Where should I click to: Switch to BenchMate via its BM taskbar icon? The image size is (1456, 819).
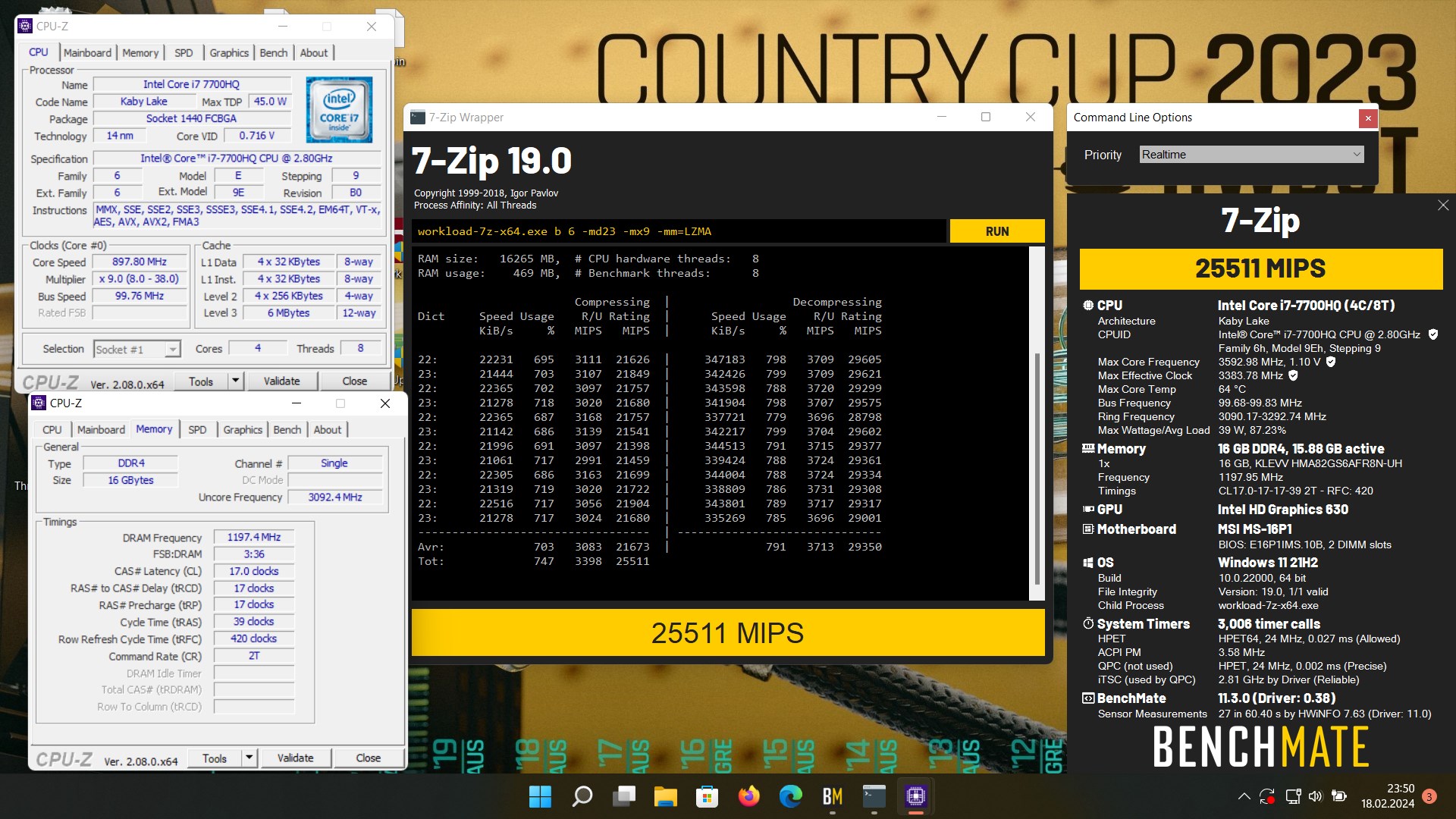tap(832, 796)
